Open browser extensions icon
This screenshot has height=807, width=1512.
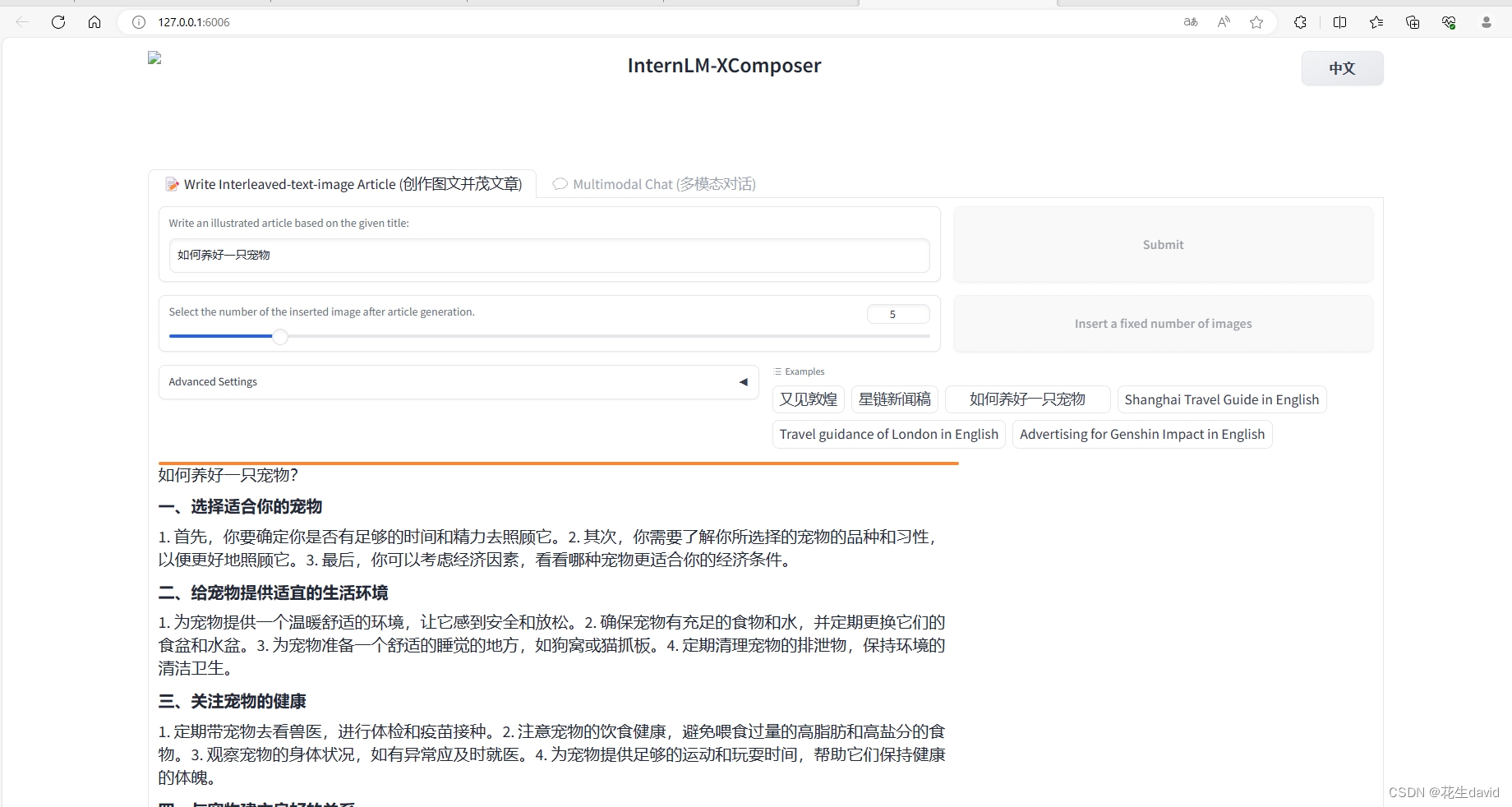(1300, 22)
